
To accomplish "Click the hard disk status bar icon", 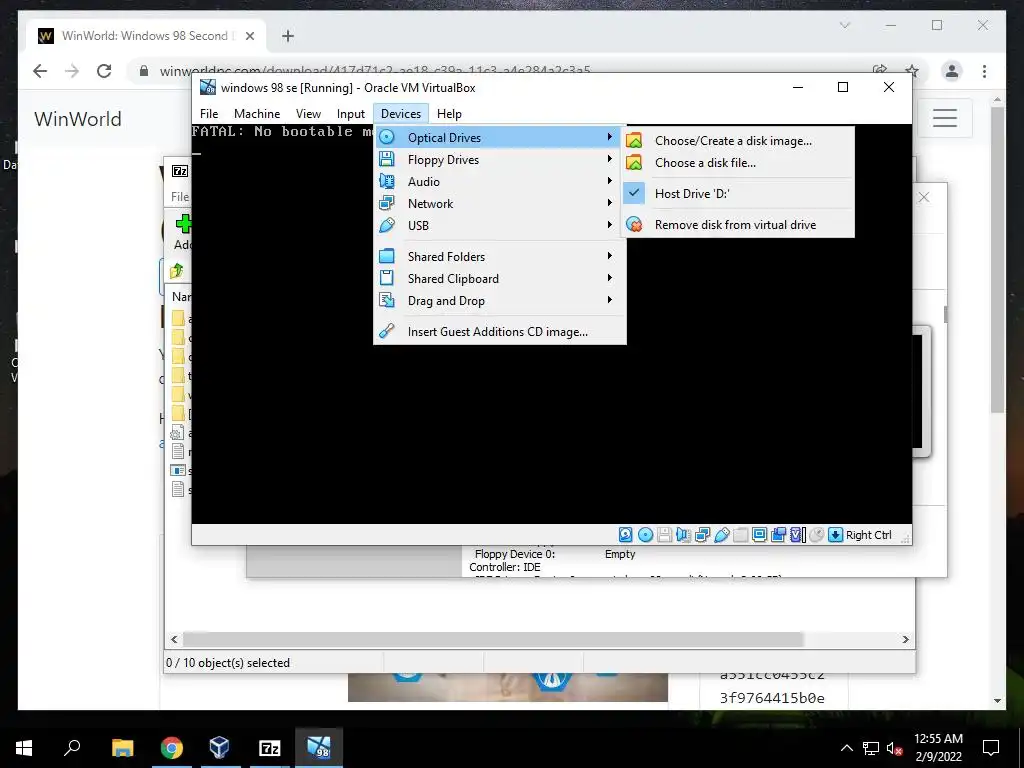I will click(626, 535).
